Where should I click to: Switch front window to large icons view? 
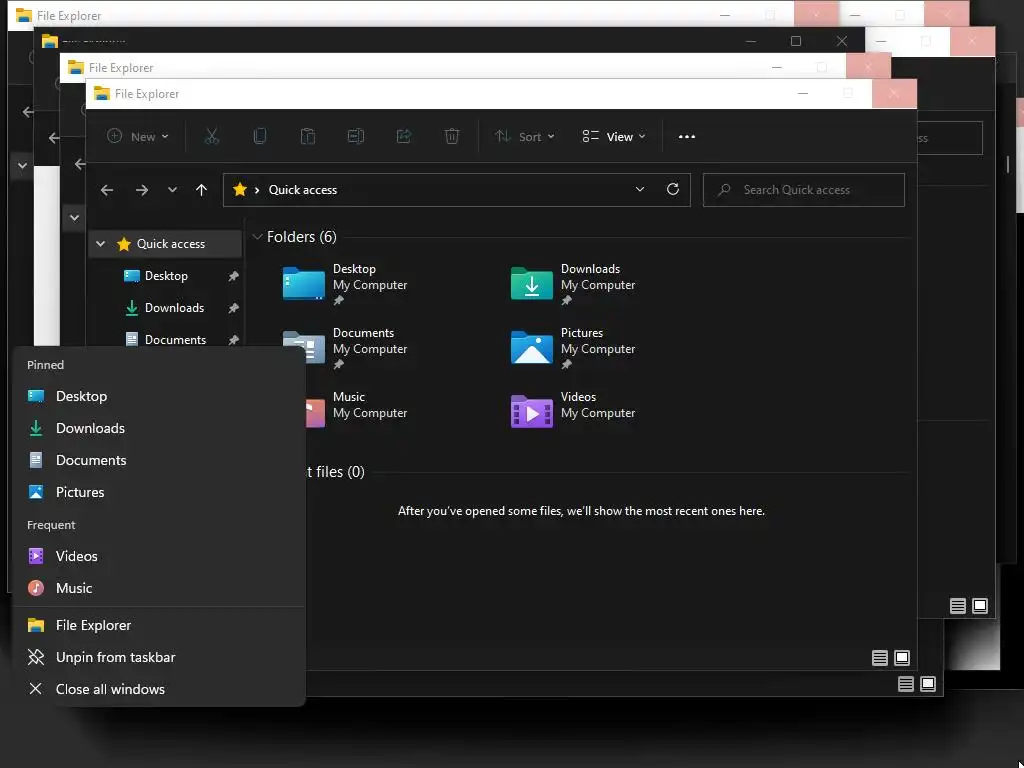tap(902, 658)
